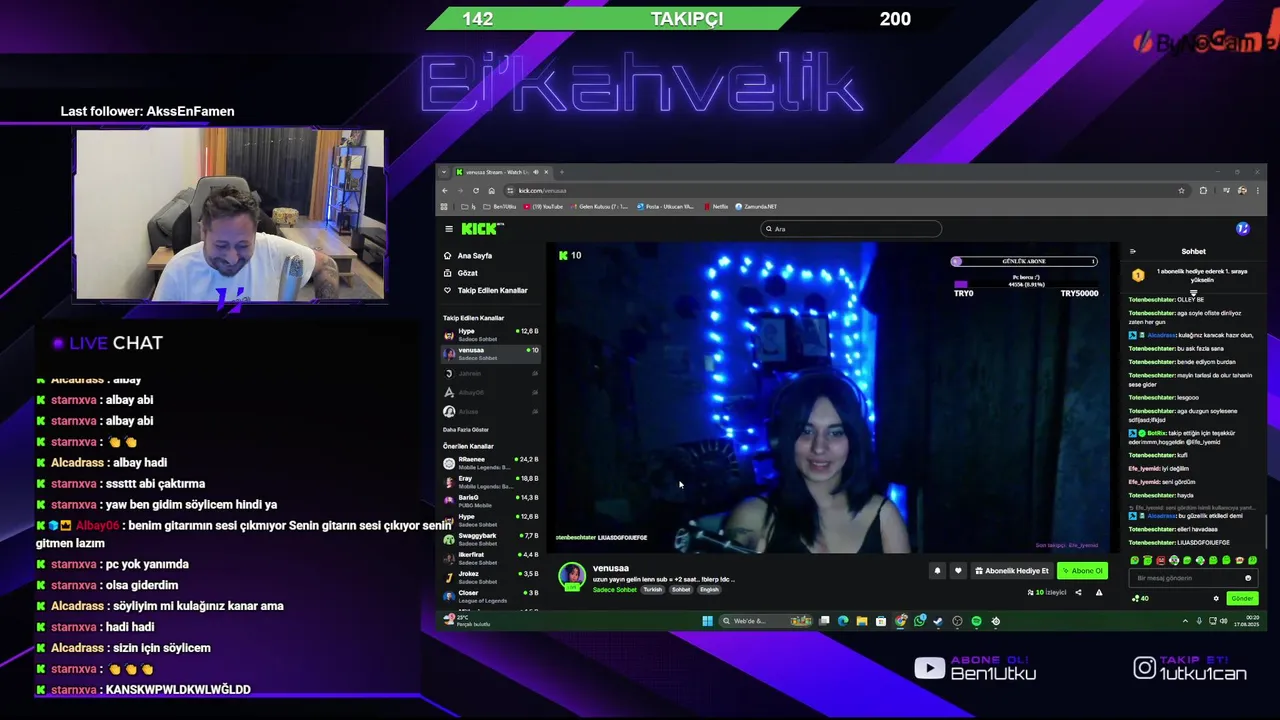
Task: Bookmark this page with star icon
Action: coord(1181,191)
